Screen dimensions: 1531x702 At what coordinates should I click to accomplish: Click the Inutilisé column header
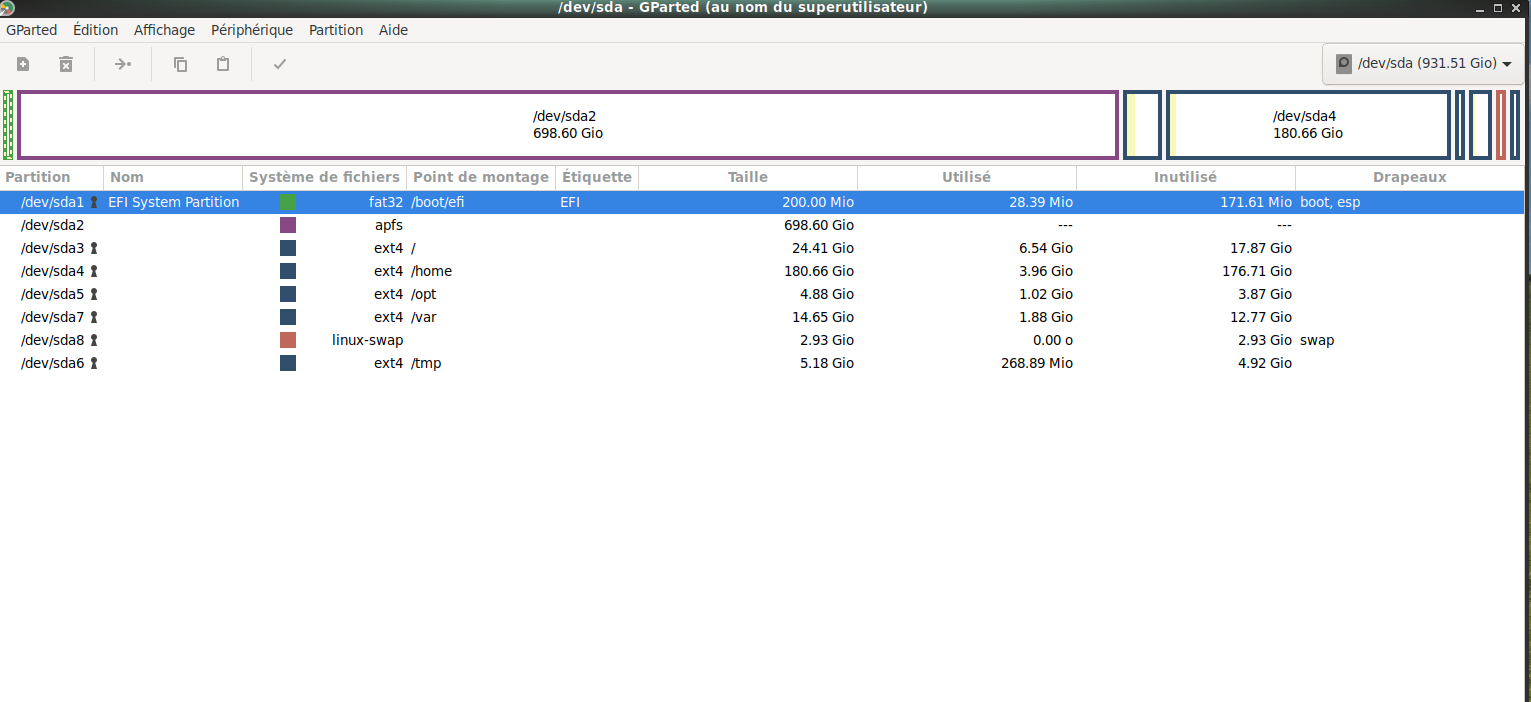(x=1186, y=177)
